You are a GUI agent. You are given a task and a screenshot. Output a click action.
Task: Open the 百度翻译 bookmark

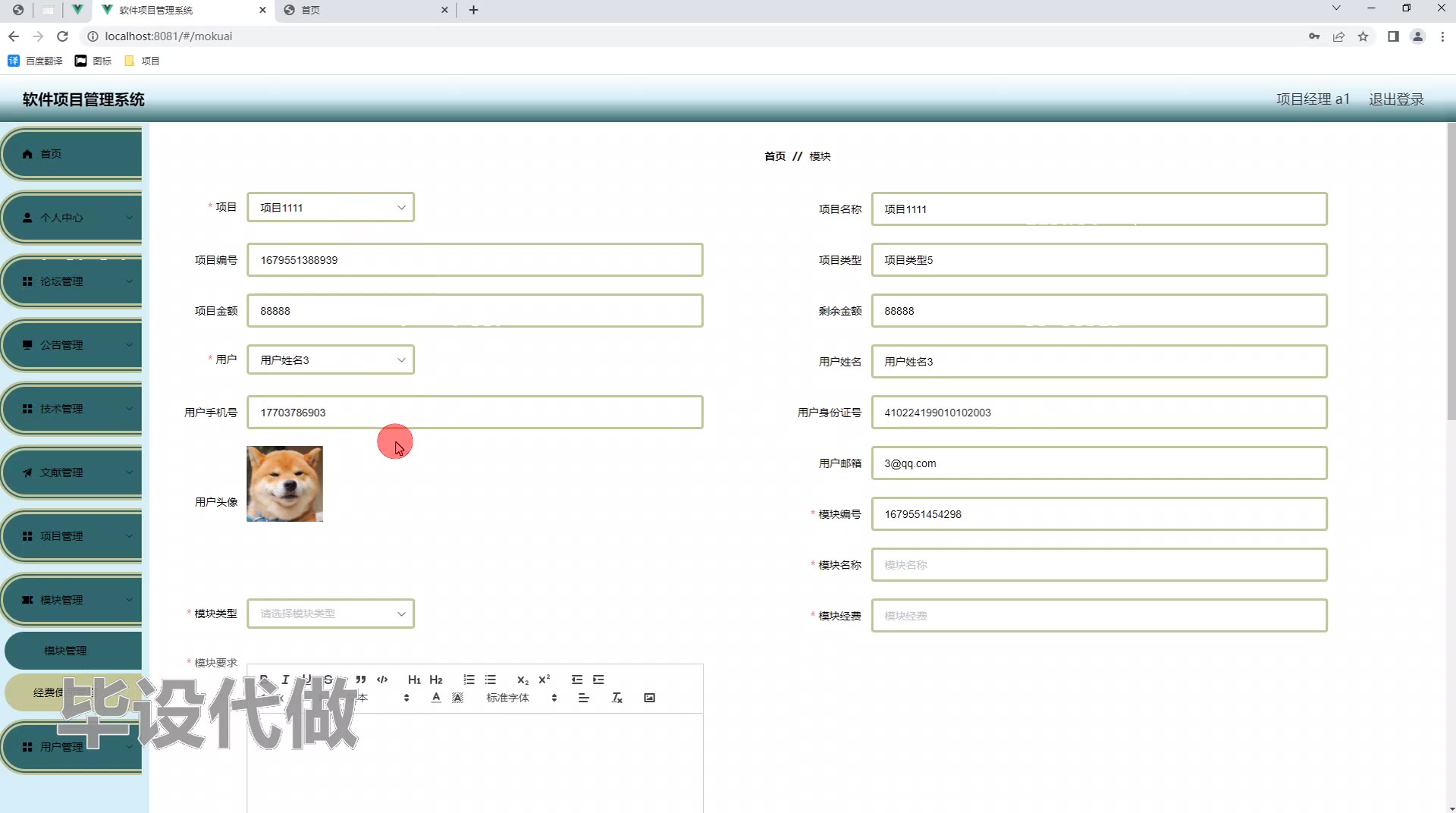coord(35,61)
